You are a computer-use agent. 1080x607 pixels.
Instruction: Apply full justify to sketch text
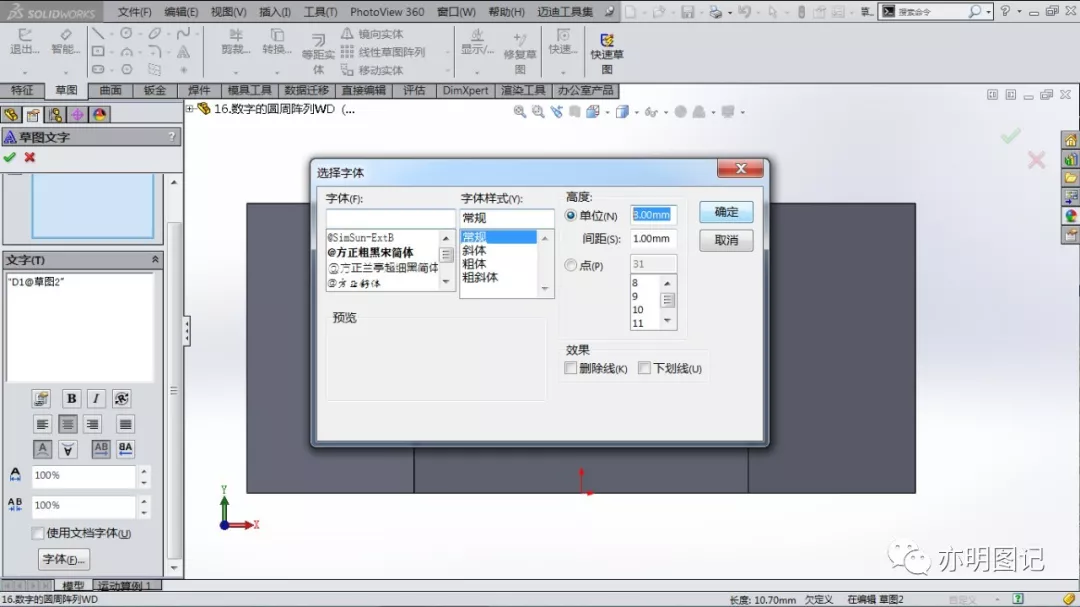[x=125, y=424]
